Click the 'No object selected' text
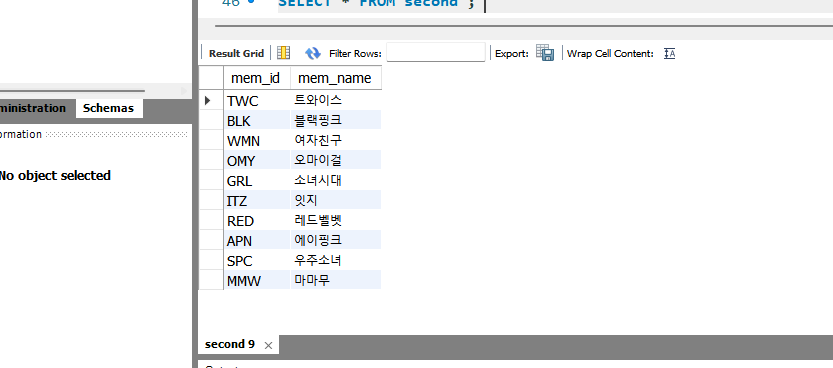The image size is (833, 368). (x=54, y=176)
